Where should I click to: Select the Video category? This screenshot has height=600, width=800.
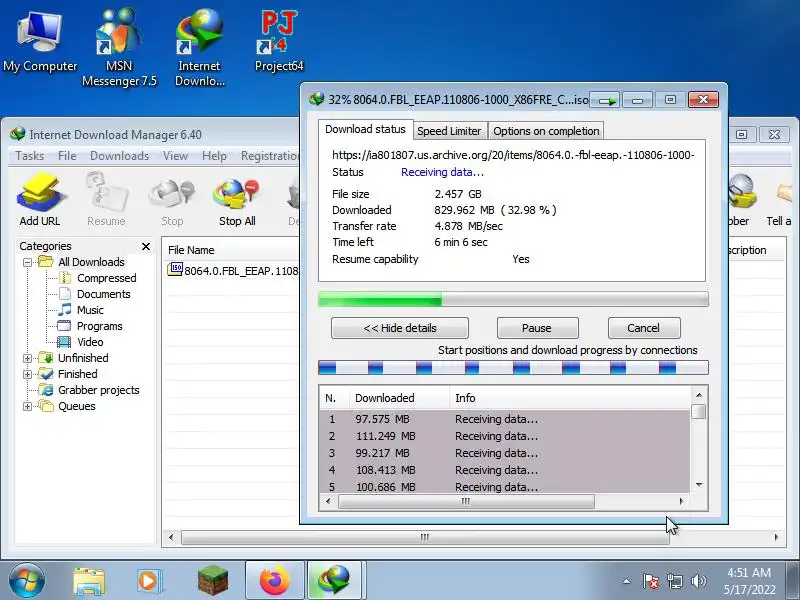tap(90, 342)
